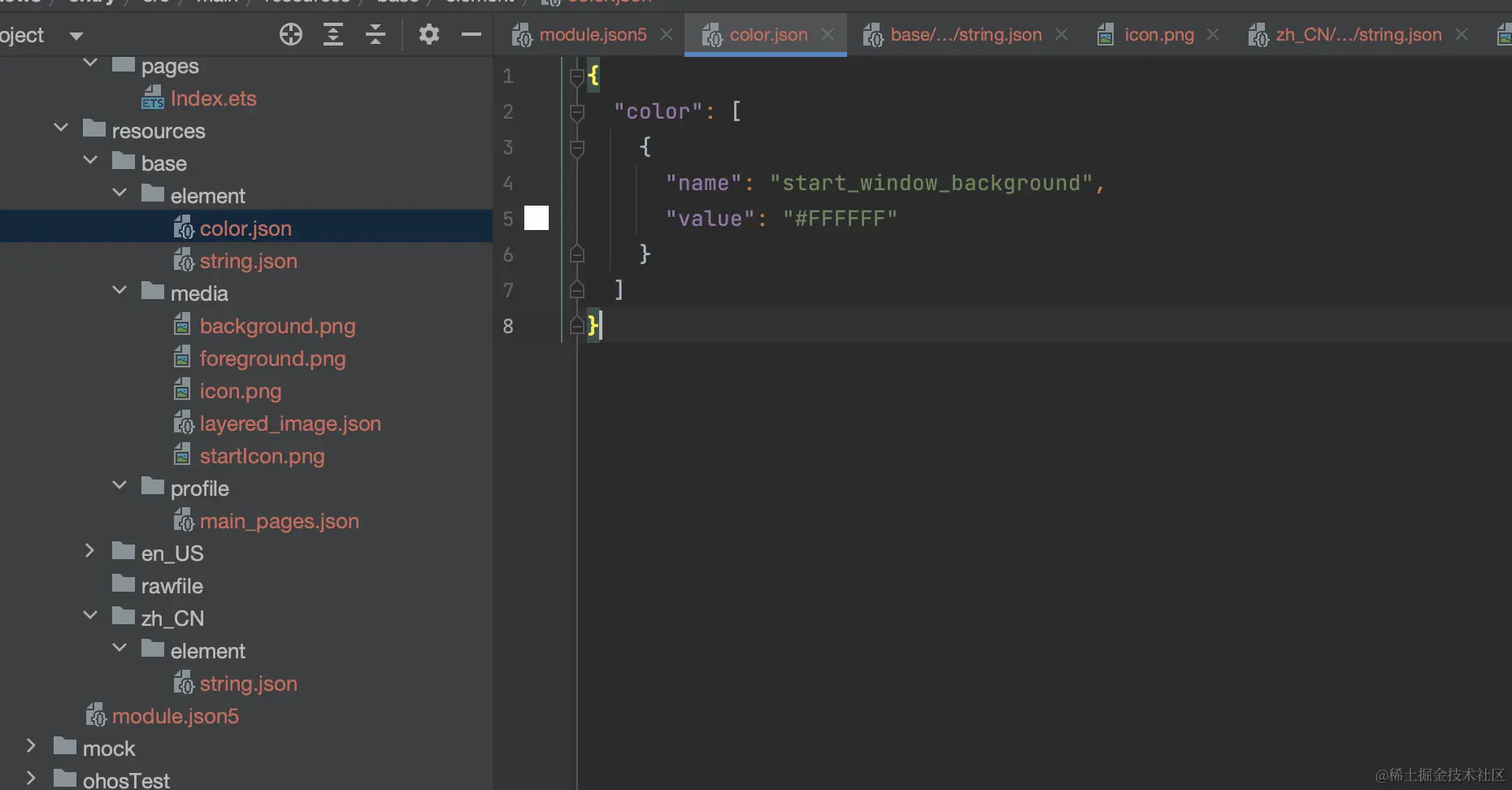Click the Collapse All toolbar icon
Image resolution: width=1512 pixels, height=790 pixels.
tap(376, 34)
